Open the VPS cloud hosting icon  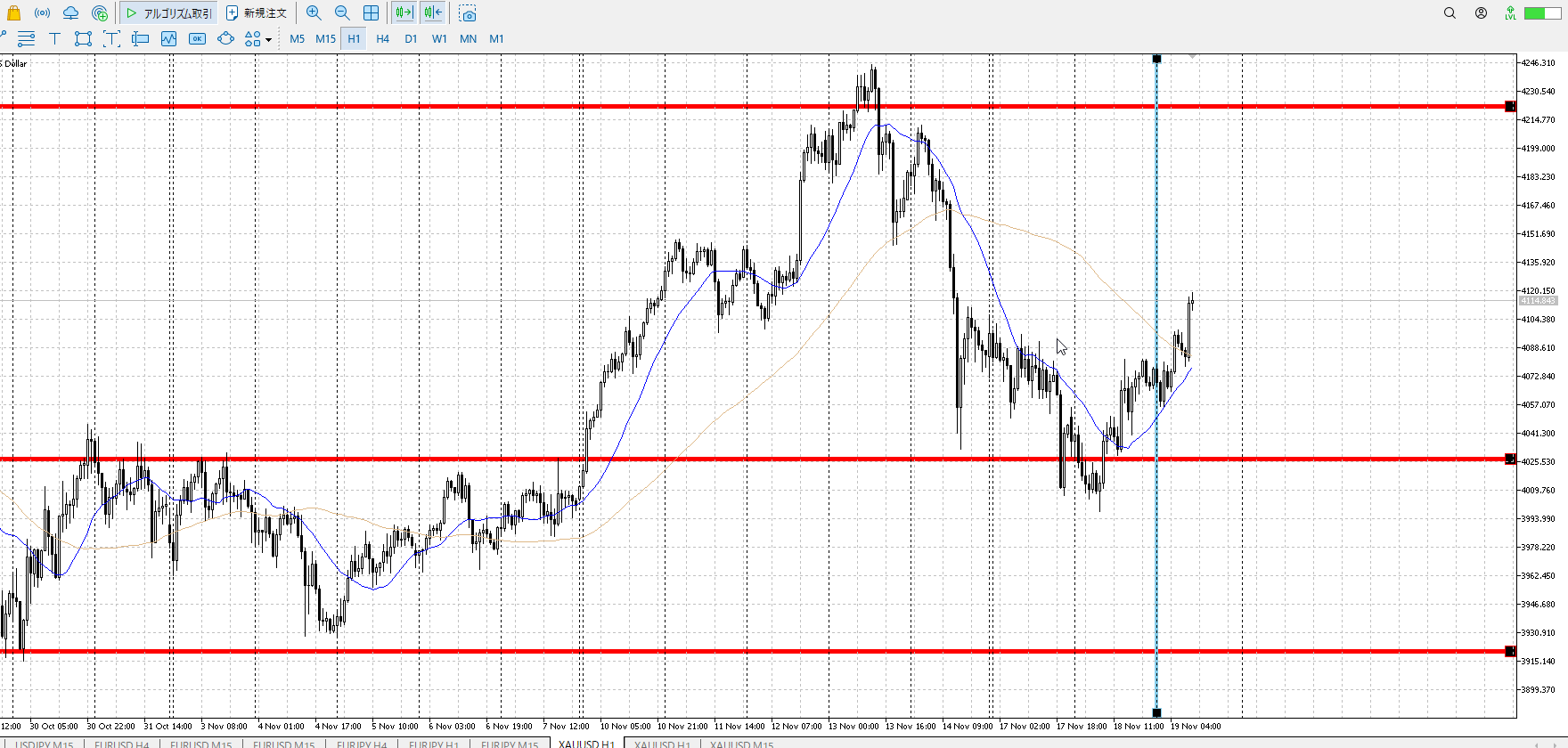click(x=70, y=13)
